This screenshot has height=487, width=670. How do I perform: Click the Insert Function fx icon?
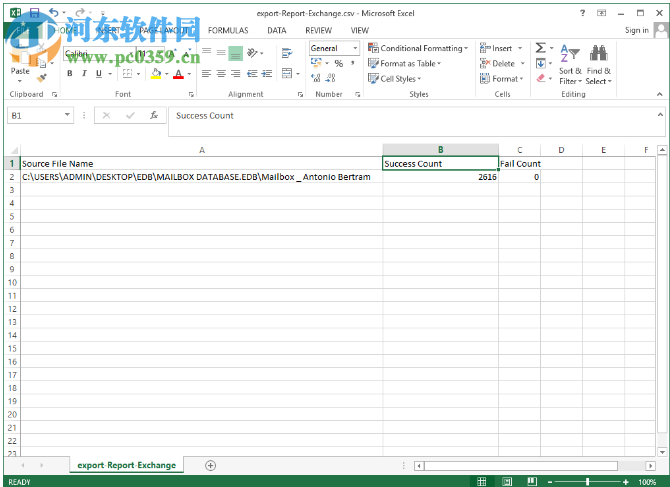coord(154,115)
